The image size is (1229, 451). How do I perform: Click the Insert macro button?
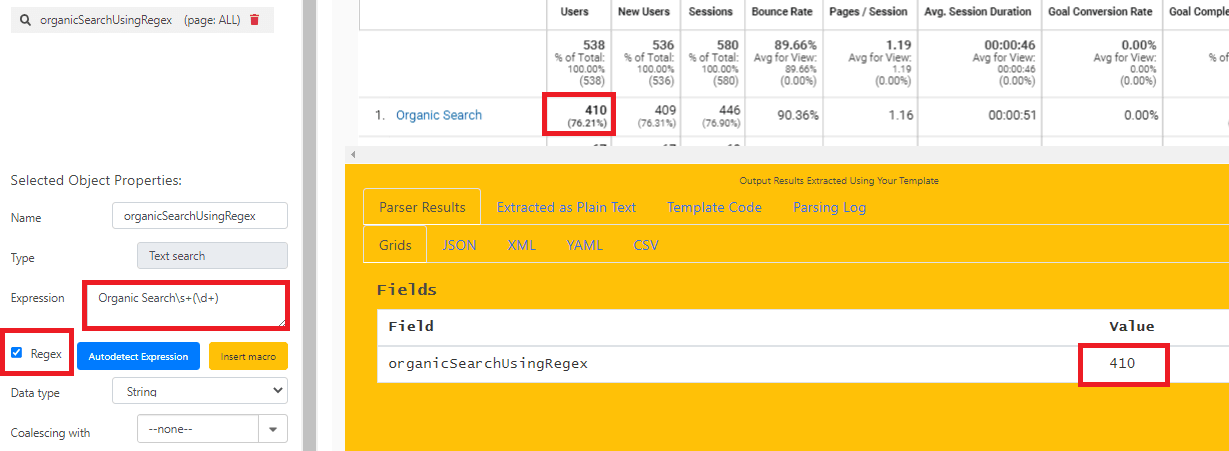point(248,356)
